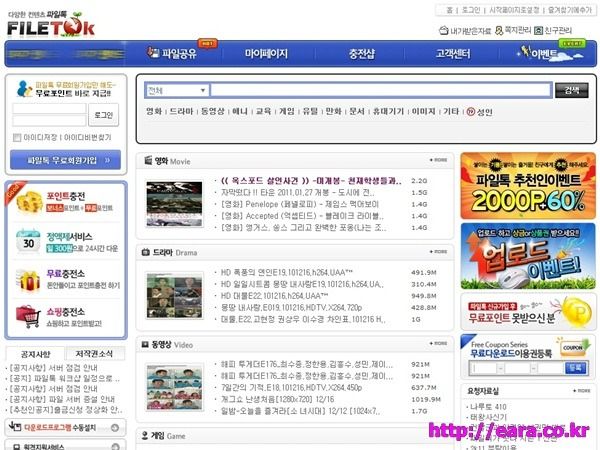Click 다운로드프로그램 수동설치 arrow icon
The image size is (600, 450).
pyautogui.click(x=114, y=427)
